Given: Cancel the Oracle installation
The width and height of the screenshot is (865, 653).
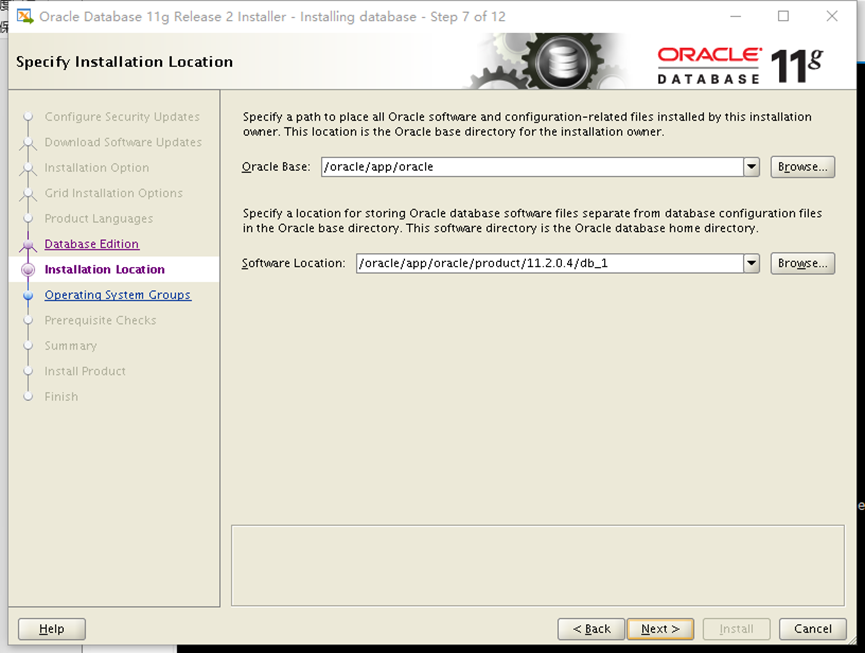Looking at the screenshot, I should pyautogui.click(x=812, y=629).
